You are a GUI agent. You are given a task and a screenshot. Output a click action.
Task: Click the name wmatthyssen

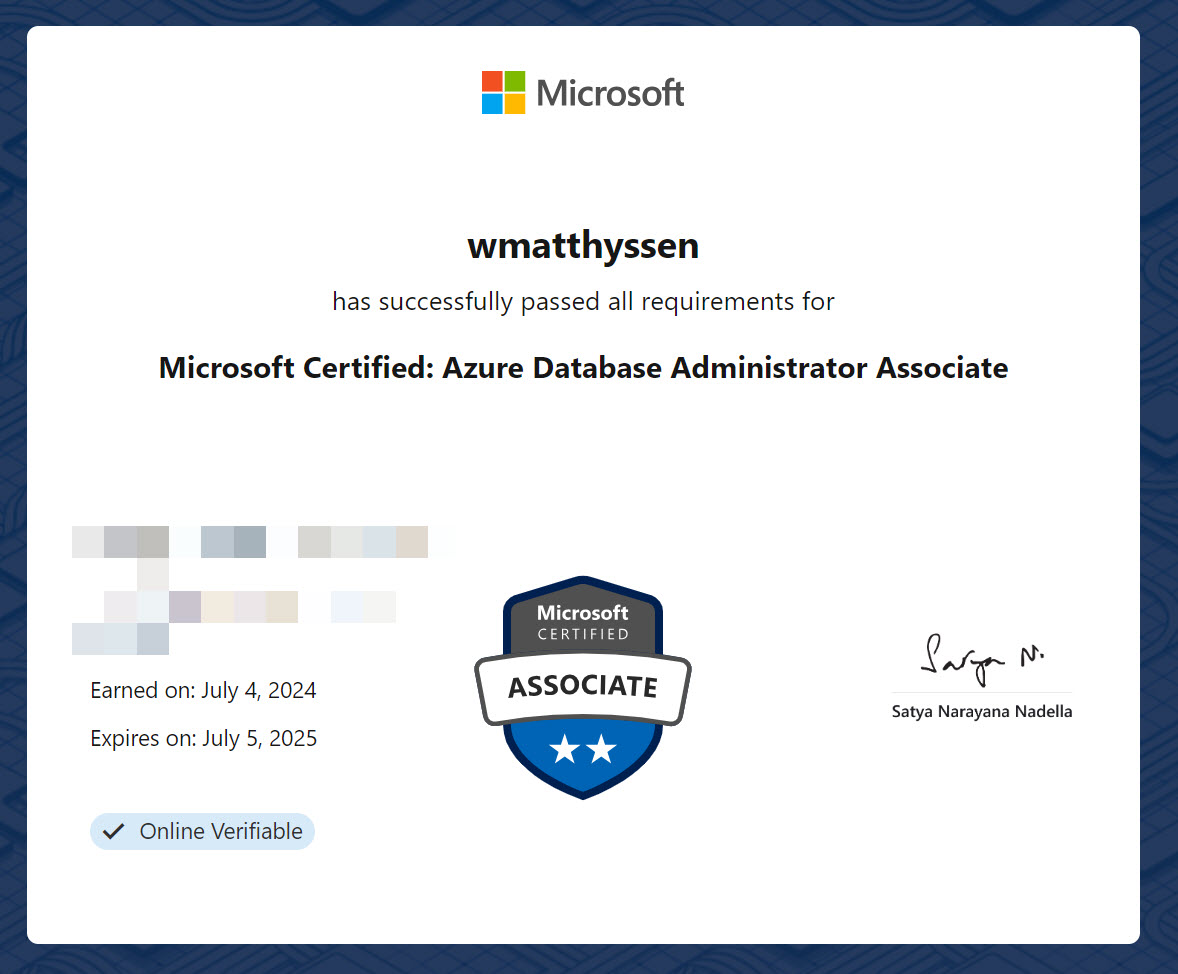[584, 246]
